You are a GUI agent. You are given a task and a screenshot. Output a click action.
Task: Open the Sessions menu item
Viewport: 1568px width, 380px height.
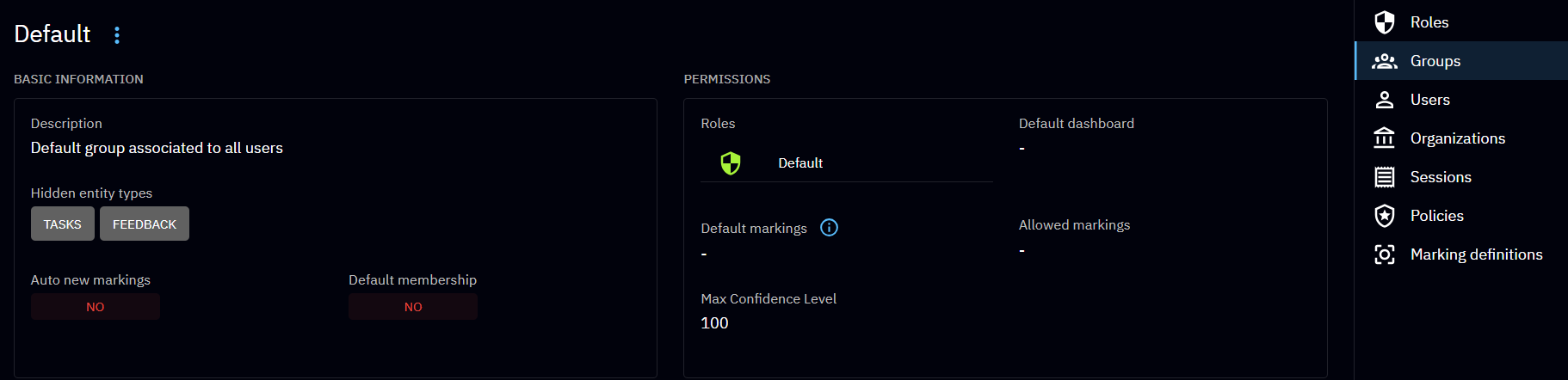coord(1441,177)
